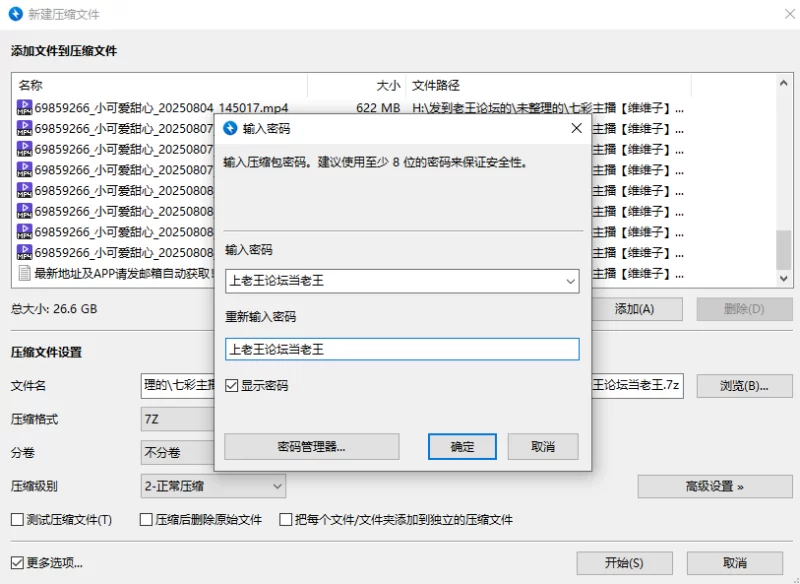800x584 pixels.
Task: Sort file list by 大小 column header
Action: pos(357,85)
